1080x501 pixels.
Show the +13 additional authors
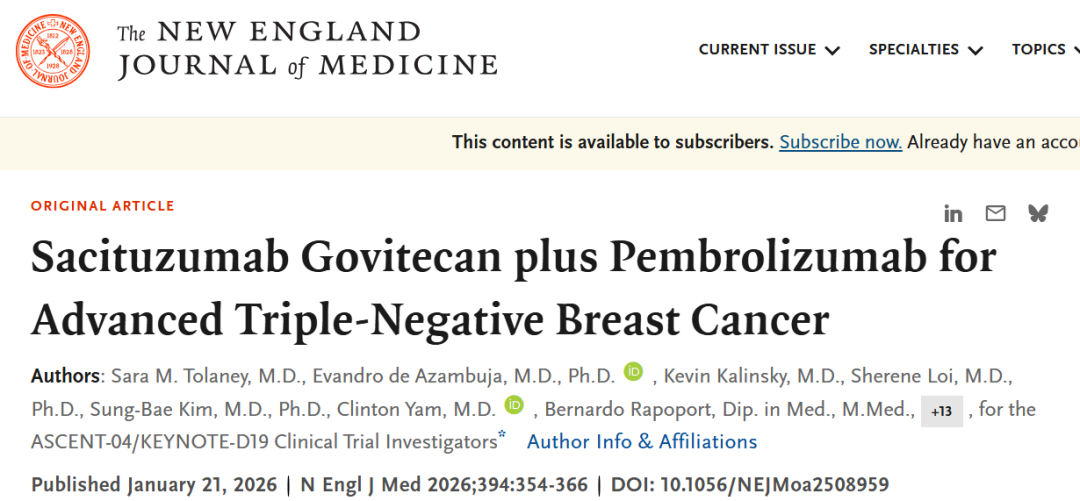pyautogui.click(x=942, y=412)
